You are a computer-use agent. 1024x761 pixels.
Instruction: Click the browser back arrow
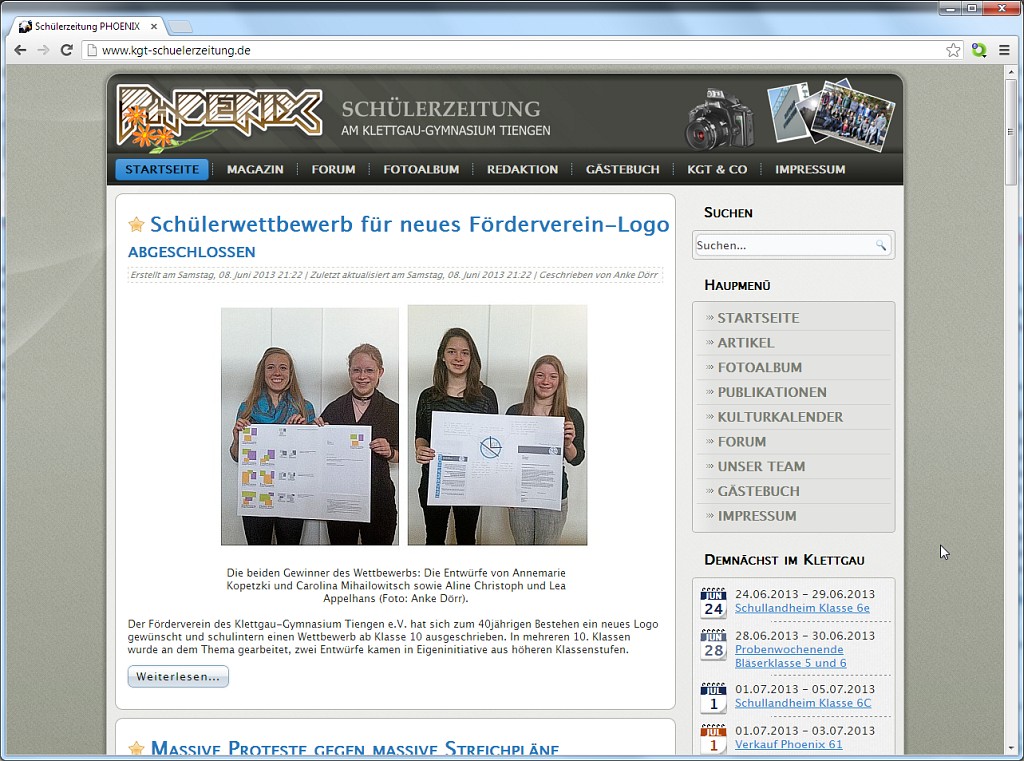(20, 50)
